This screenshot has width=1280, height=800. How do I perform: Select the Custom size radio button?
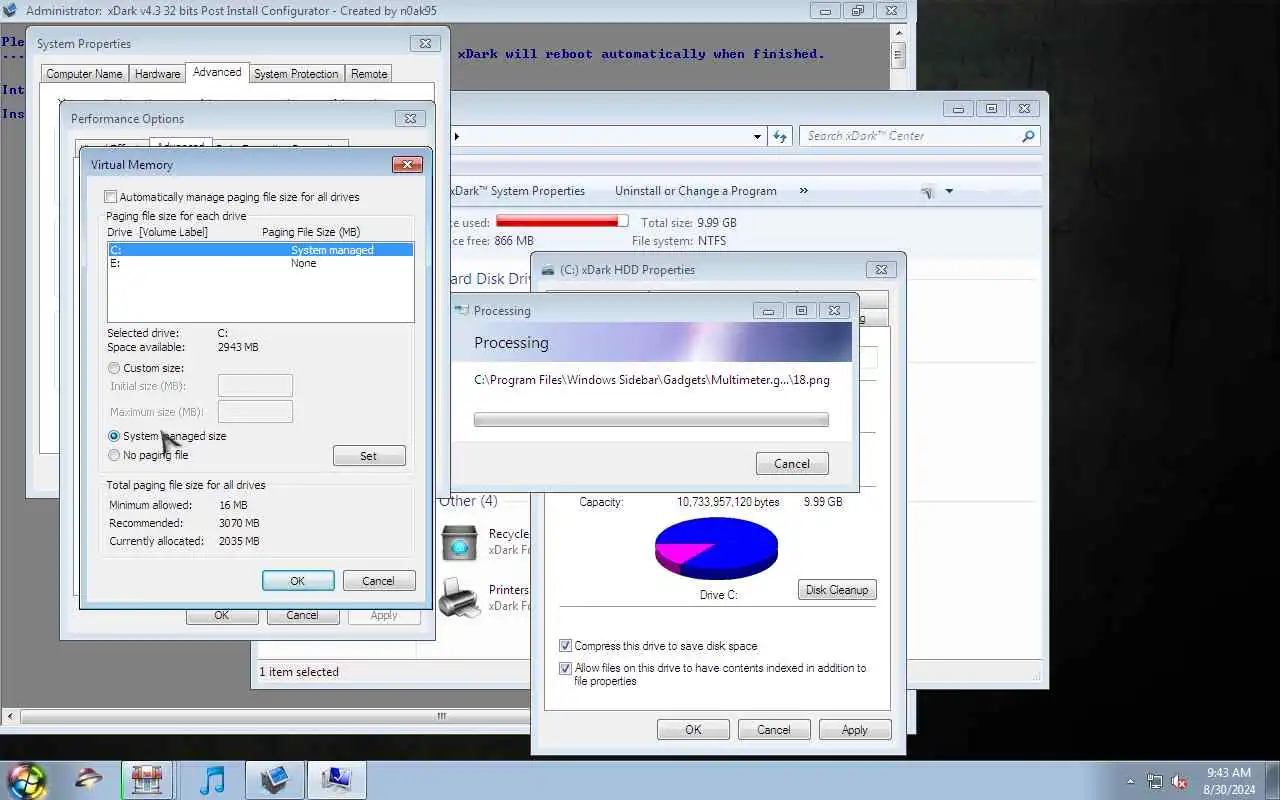tap(114, 368)
